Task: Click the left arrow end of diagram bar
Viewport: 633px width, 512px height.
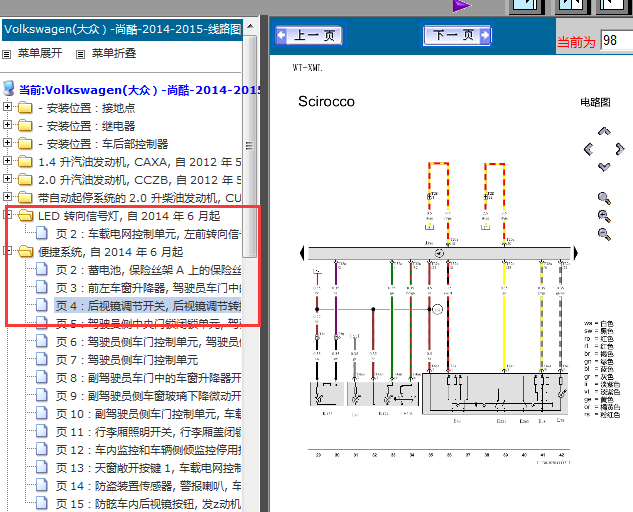Action: click(302, 253)
